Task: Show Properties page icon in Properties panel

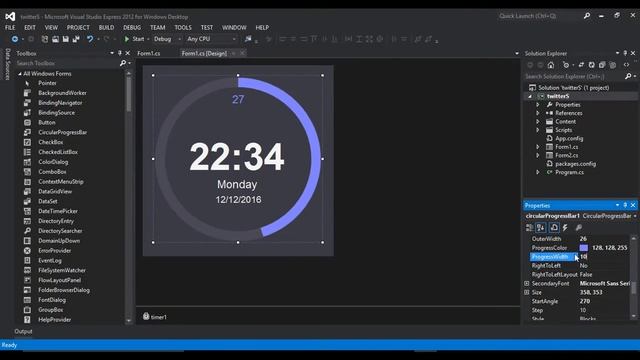Action: click(x=554, y=227)
